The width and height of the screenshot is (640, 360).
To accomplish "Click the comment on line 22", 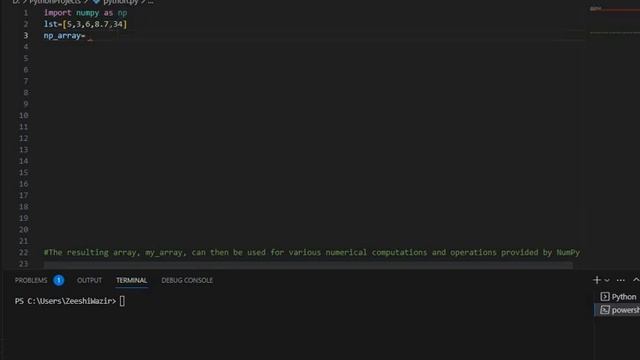I will [312, 252].
